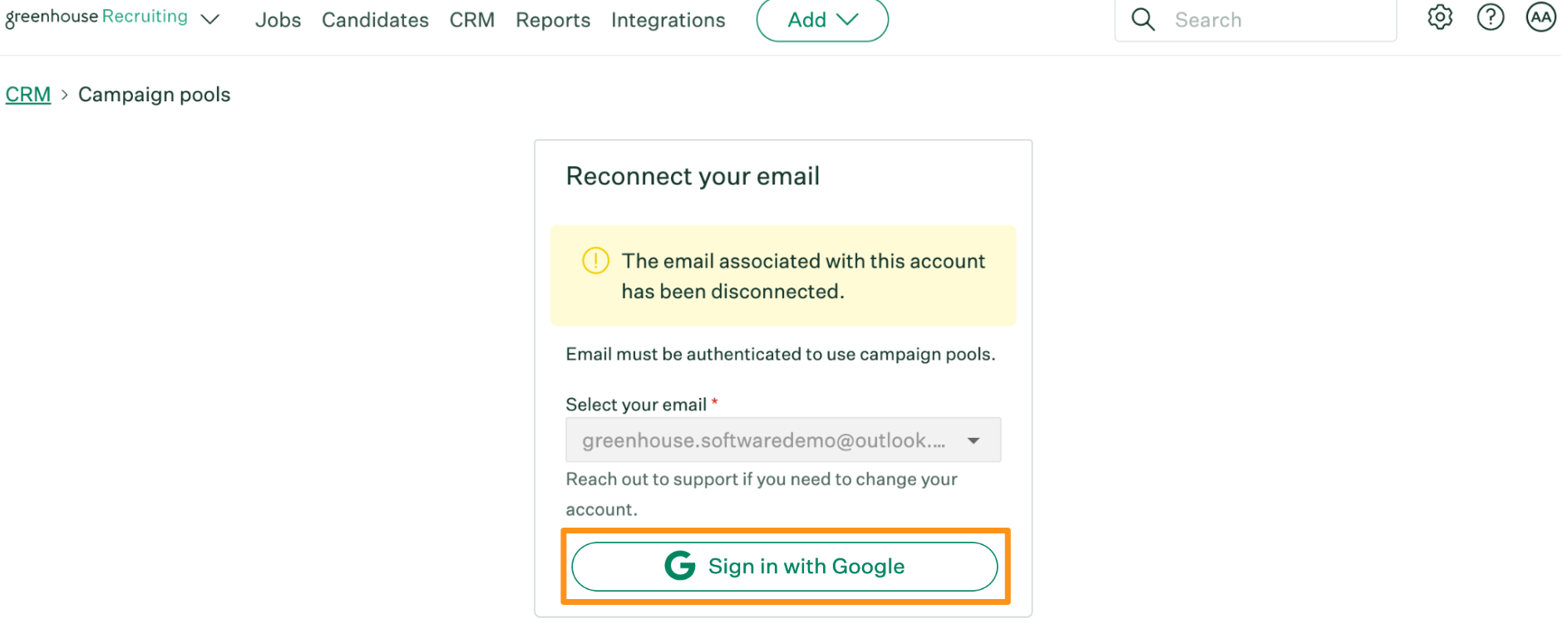The width and height of the screenshot is (1568, 624).
Task: Open the Candidates menu item
Action: click(x=375, y=19)
